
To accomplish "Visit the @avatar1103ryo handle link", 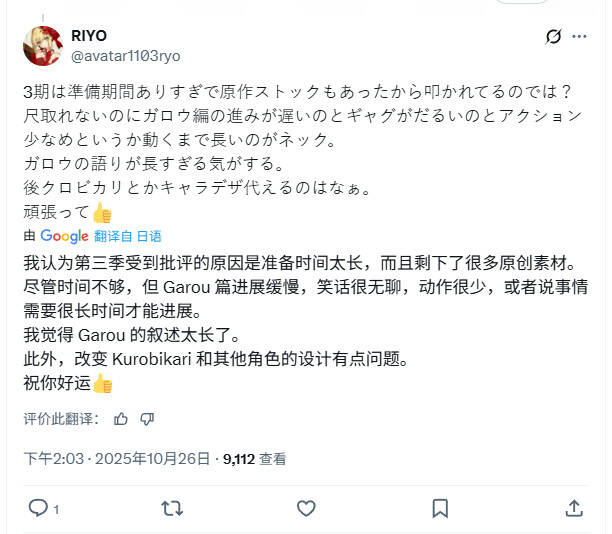I will point(126,56).
